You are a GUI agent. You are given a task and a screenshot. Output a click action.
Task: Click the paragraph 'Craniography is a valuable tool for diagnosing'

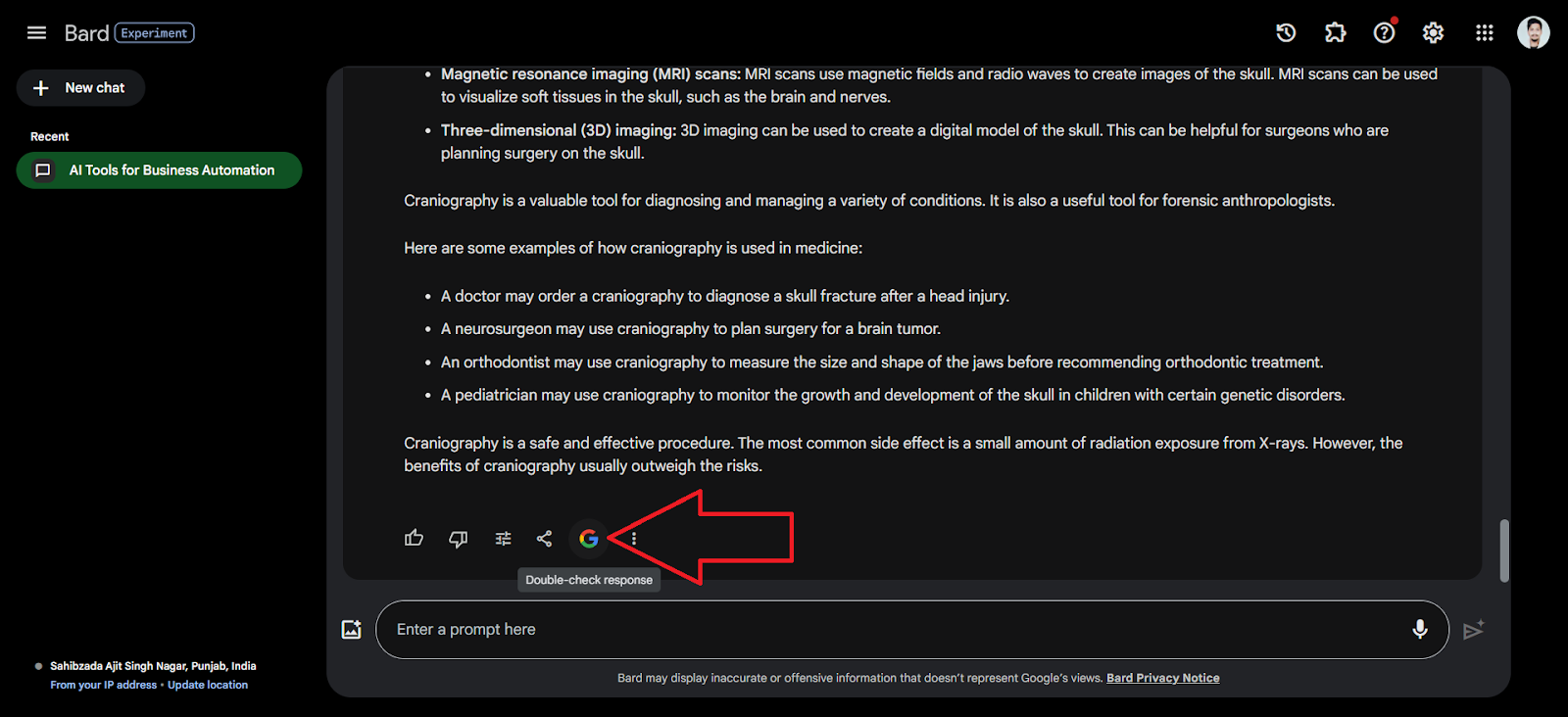tap(869, 201)
